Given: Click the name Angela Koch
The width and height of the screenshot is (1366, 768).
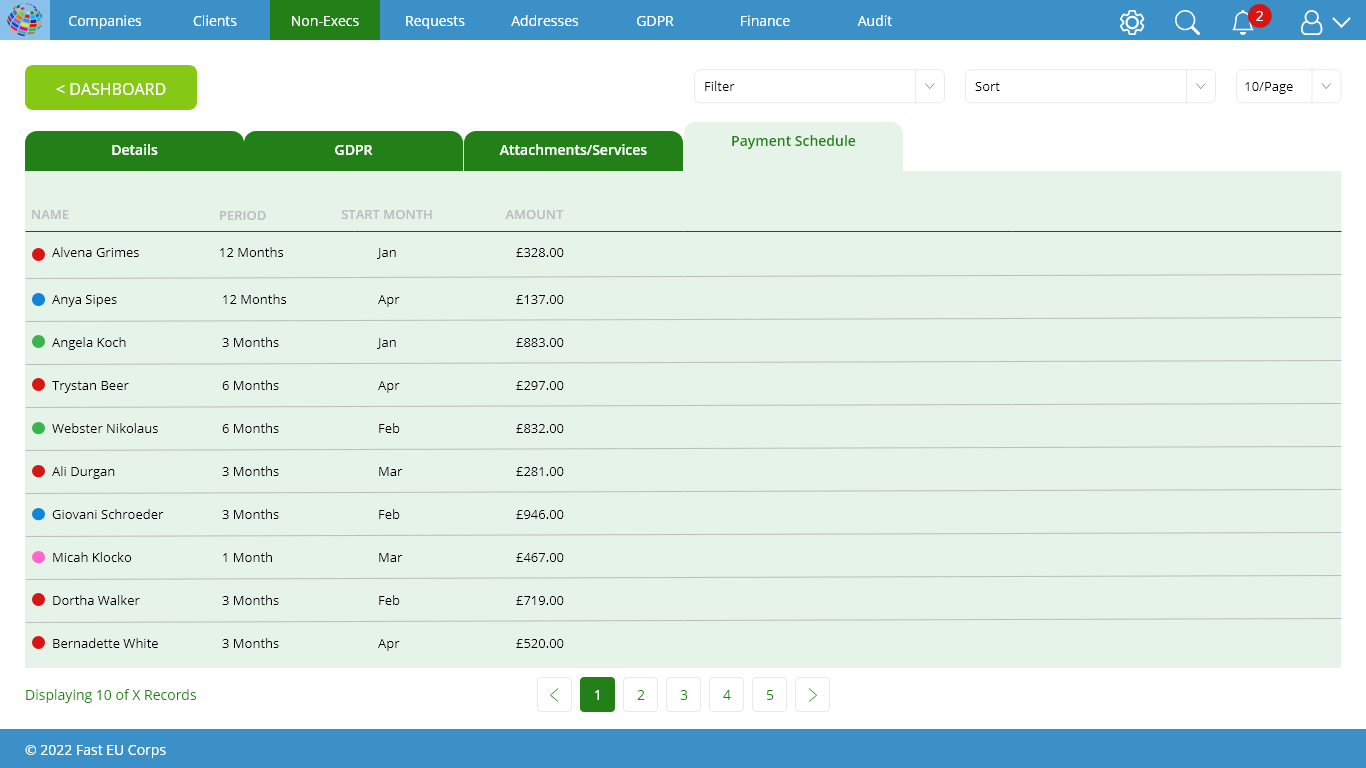Looking at the screenshot, I should [x=89, y=343].
